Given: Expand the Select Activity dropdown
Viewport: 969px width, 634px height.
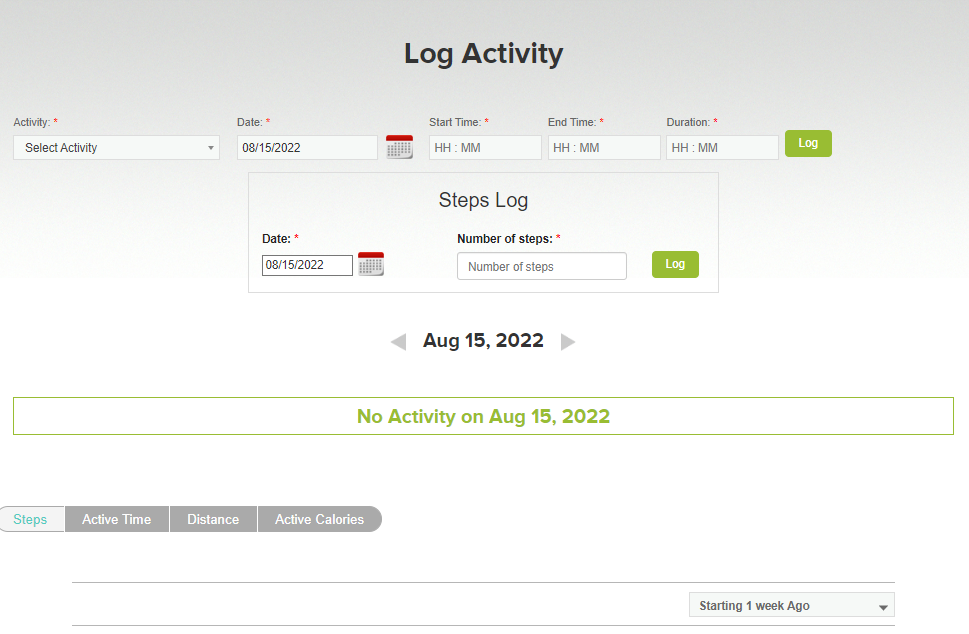Looking at the screenshot, I should [116, 148].
